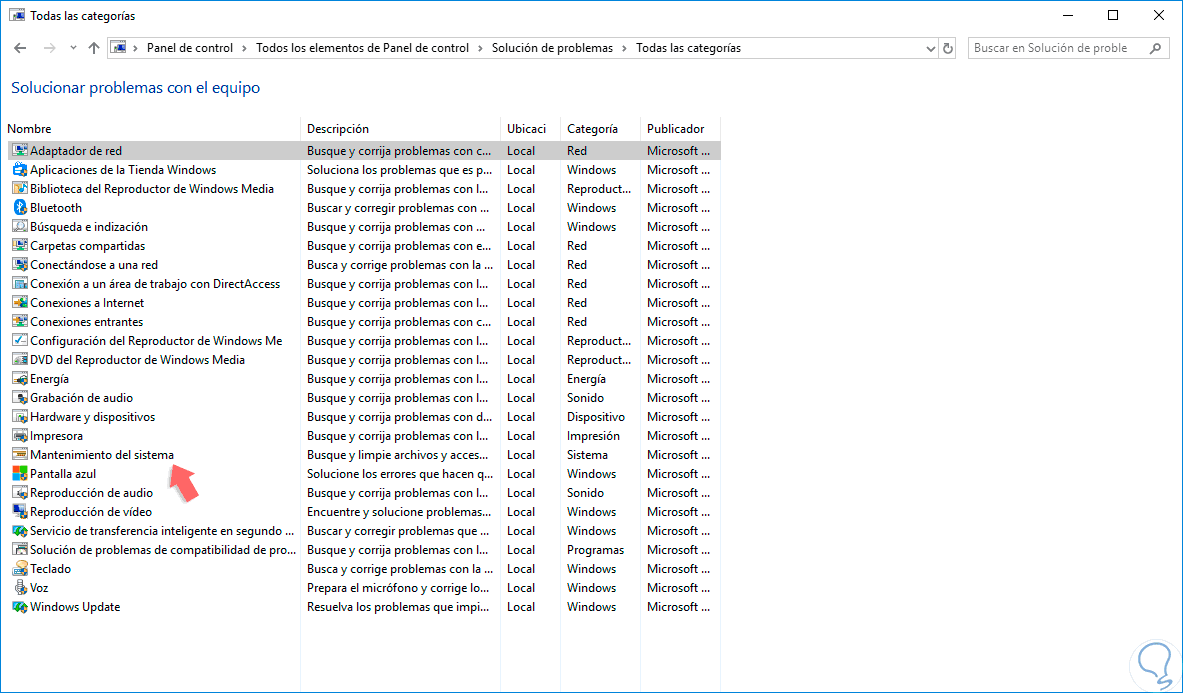This screenshot has height=693, width=1183.
Task: Click the Servicio de transferencia inteligente icon
Action: coord(20,531)
